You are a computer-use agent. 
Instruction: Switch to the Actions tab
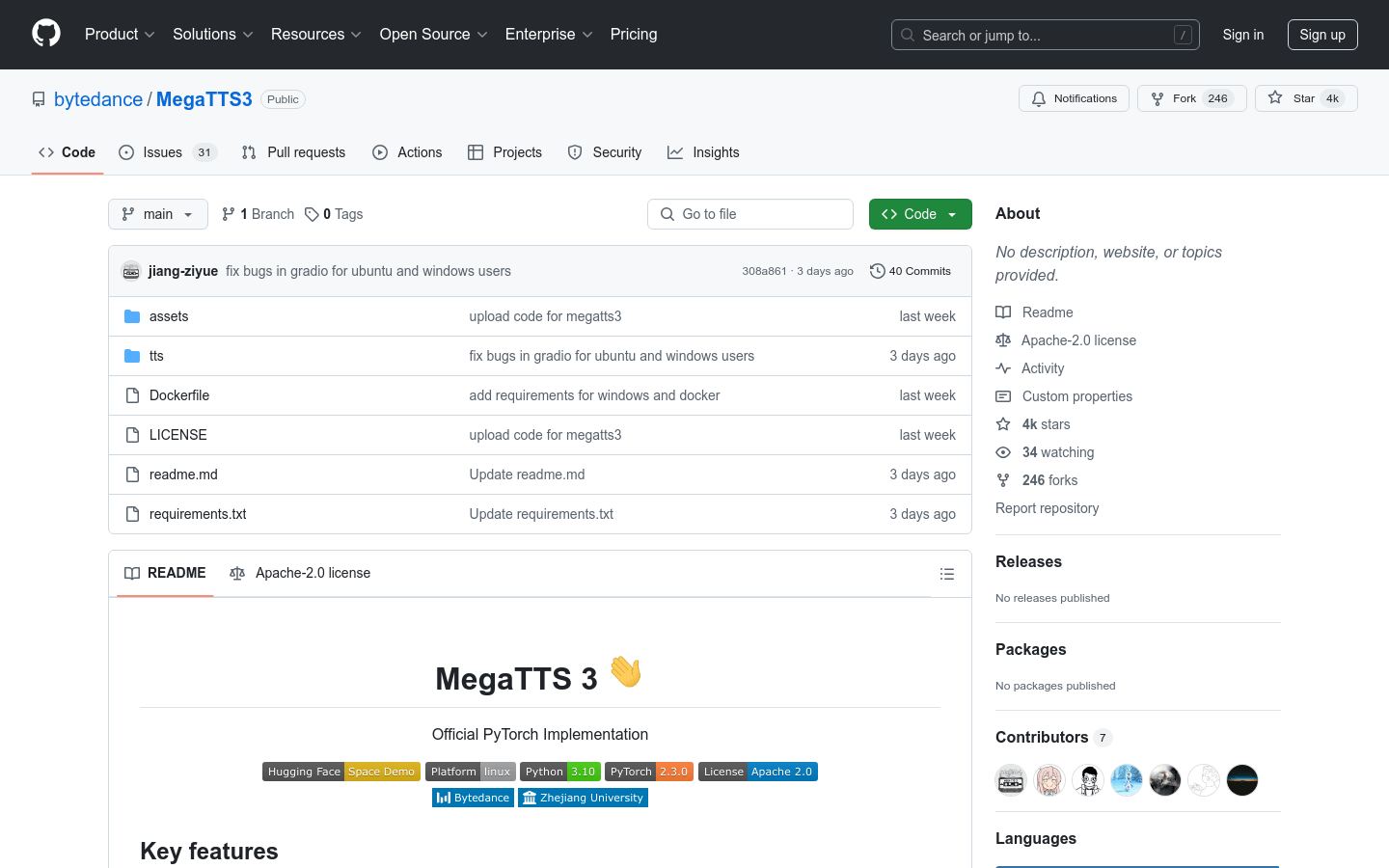pos(407,152)
